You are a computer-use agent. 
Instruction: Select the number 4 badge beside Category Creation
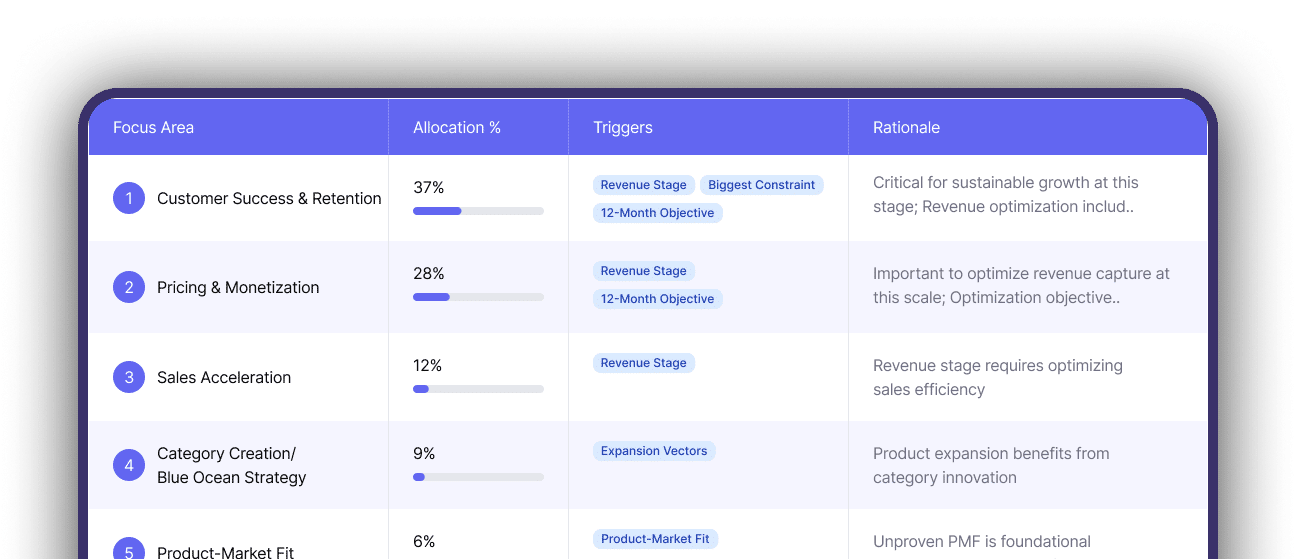(129, 465)
